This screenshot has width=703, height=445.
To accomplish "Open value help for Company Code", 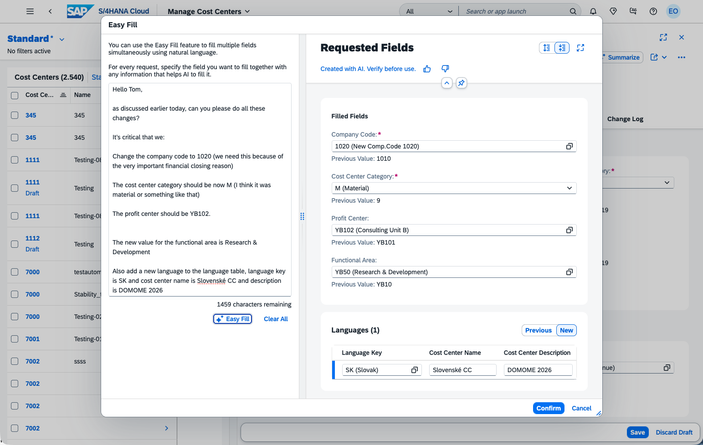I will [x=569, y=146].
